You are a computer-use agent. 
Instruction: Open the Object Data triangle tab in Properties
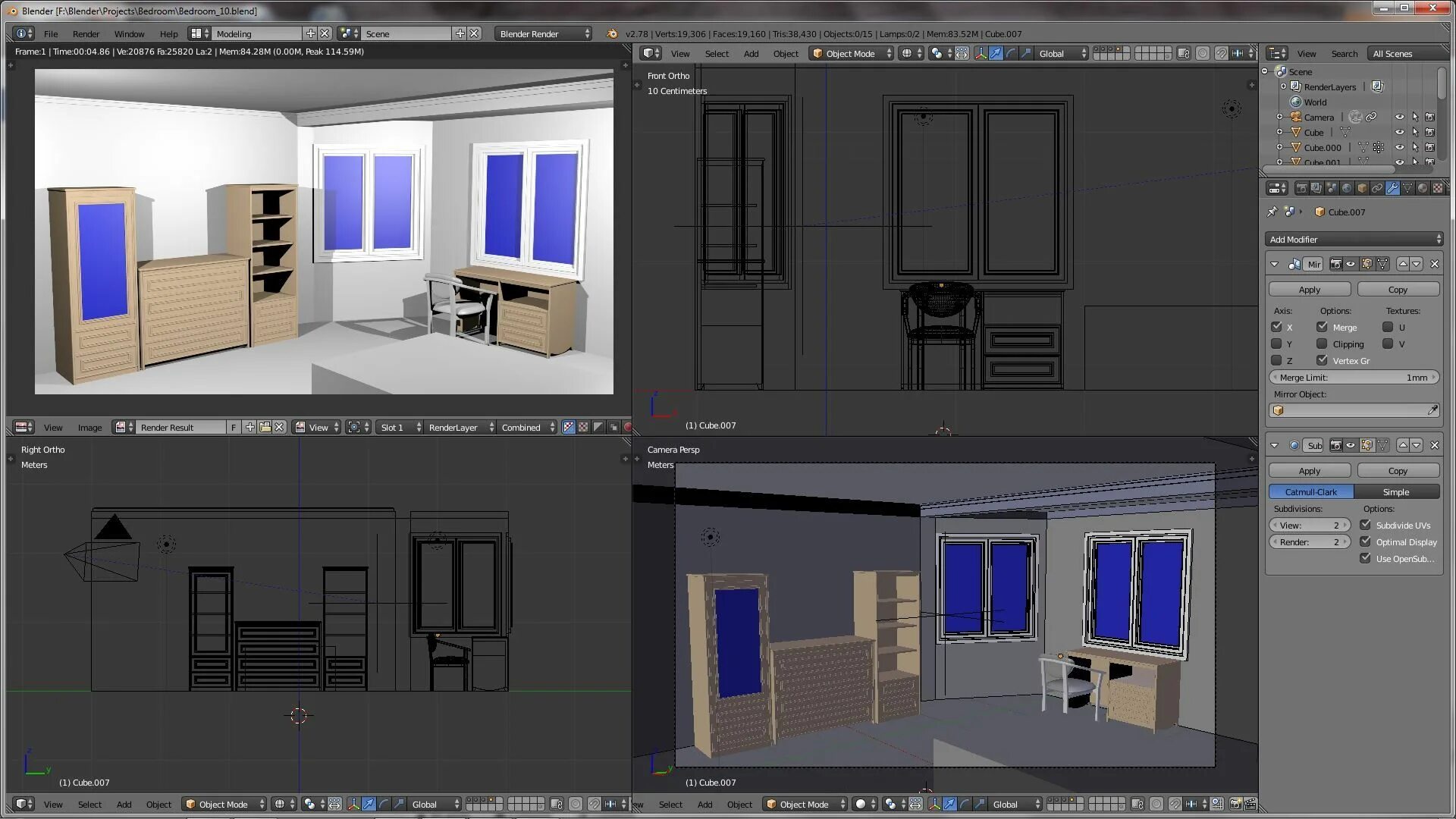(x=1407, y=188)
